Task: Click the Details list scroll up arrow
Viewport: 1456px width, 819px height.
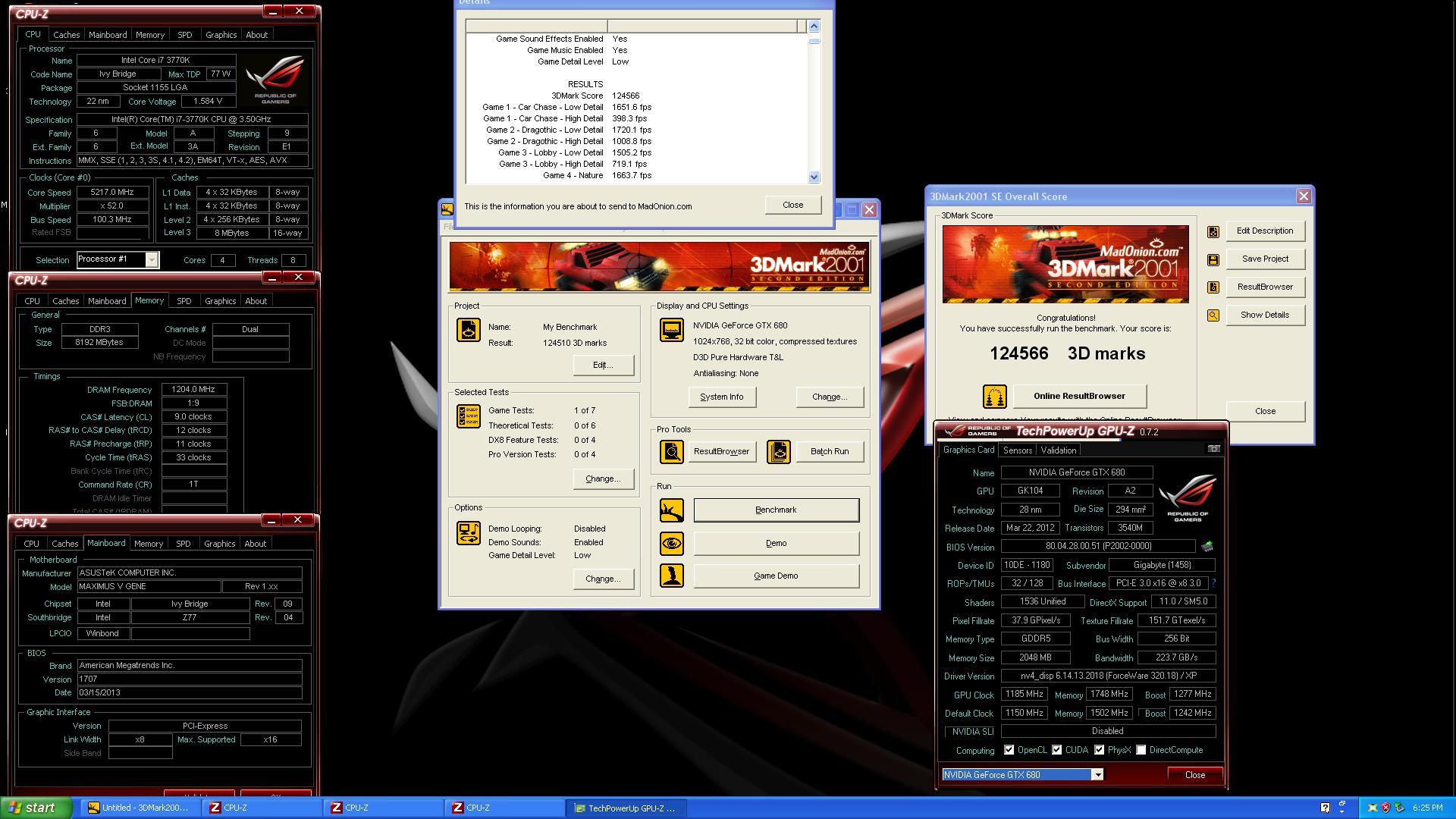Action: click(814, 27)
